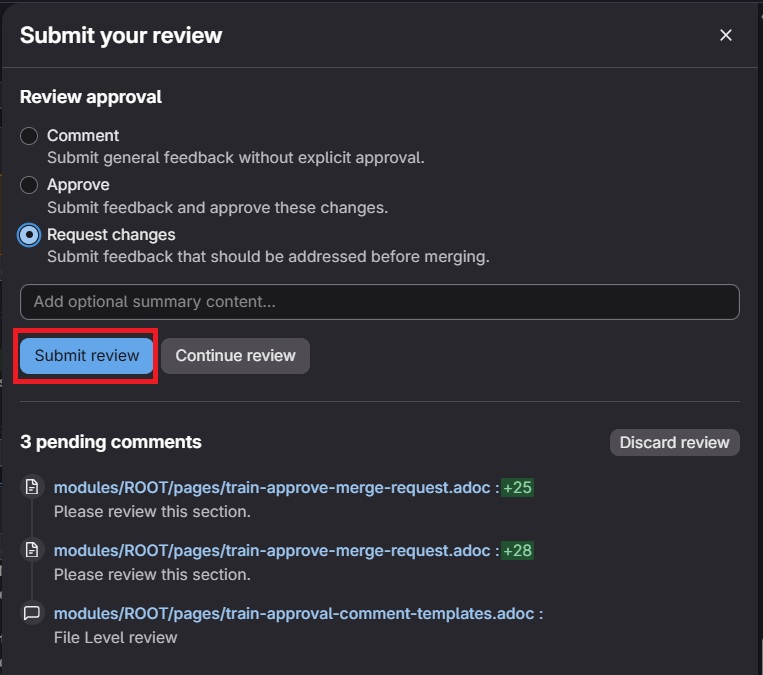Click the "3 pending comments" heading
This screenshot has width=763, height=675.
click(111, 442)
